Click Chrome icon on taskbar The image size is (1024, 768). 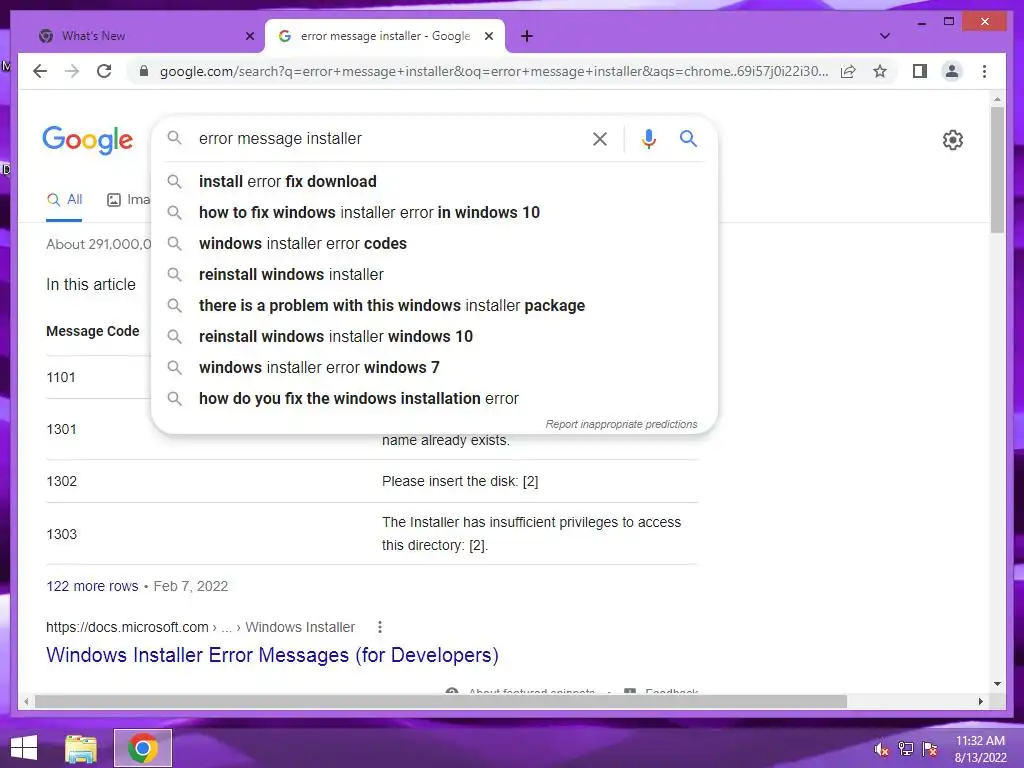click(x=143, y=748)
